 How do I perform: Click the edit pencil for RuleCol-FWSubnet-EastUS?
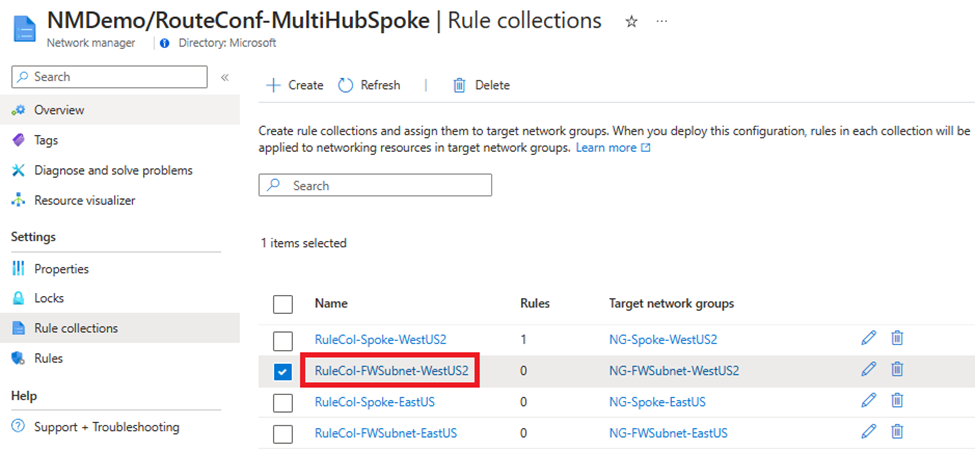[868, 432]
